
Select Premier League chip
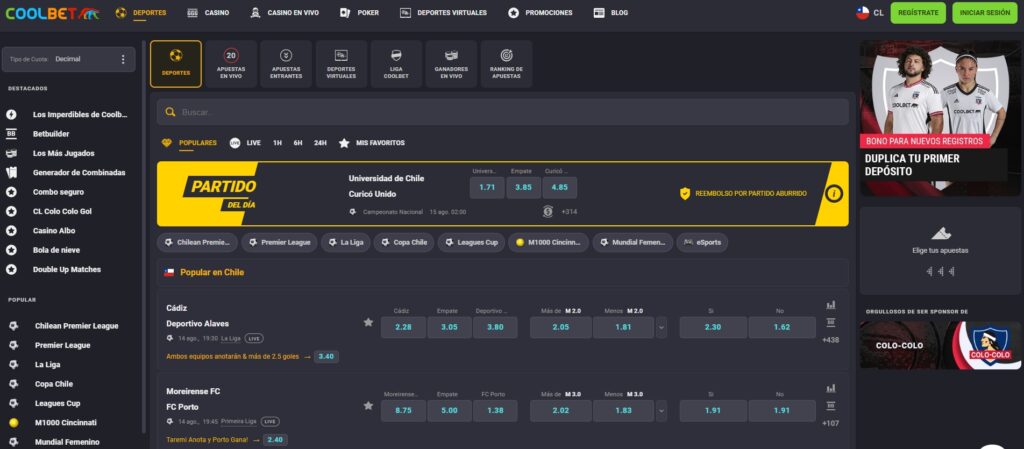coord(280,243)
